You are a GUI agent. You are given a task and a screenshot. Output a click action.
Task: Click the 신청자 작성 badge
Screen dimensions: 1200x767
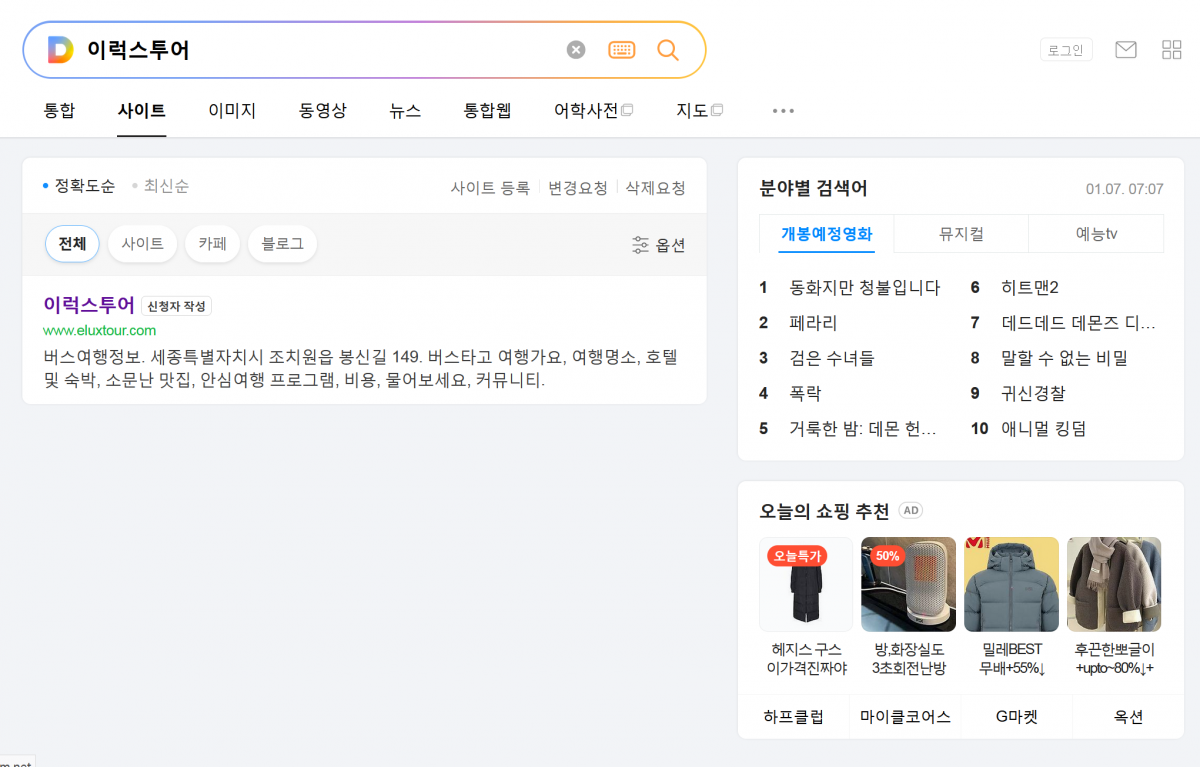176,306
